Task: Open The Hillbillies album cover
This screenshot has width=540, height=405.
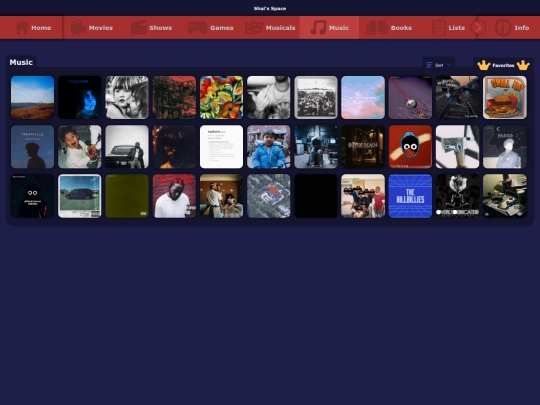Action: point(410,196)
